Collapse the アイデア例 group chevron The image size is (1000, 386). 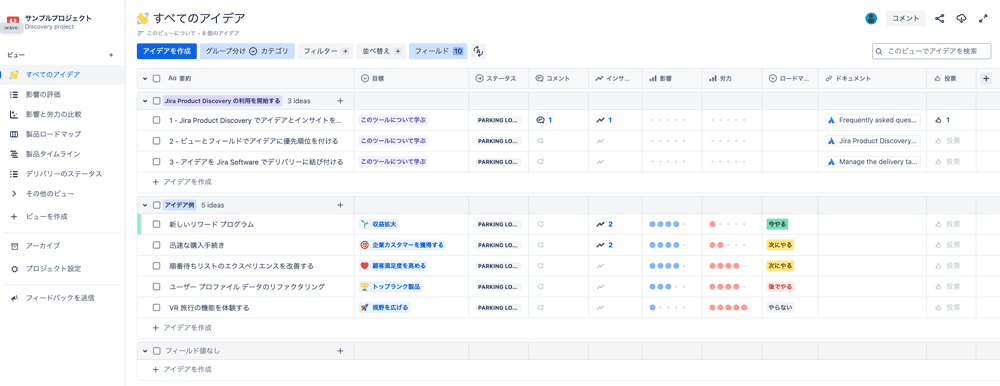[145, 205]
